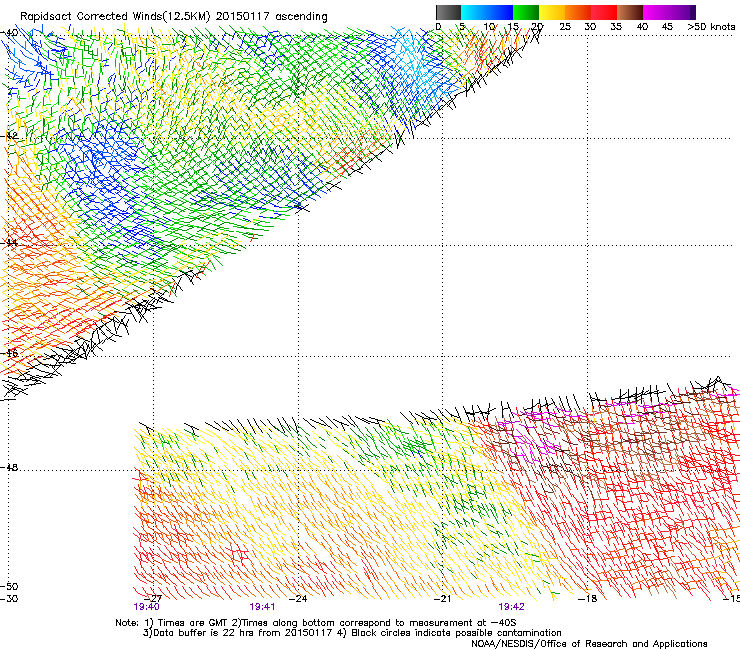The width and height of the screenshot is (740, 650).
Task: Click the gray 0-5 knots color swatch
Action: 448,12
